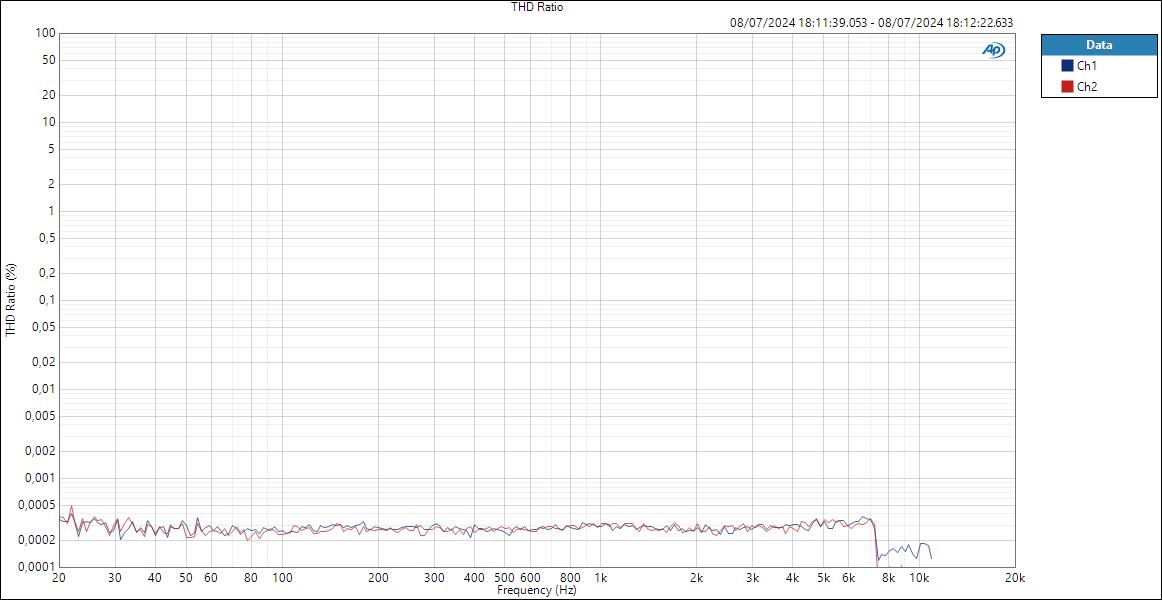Click the 20 Hz axis tick label

pos(60,578)
